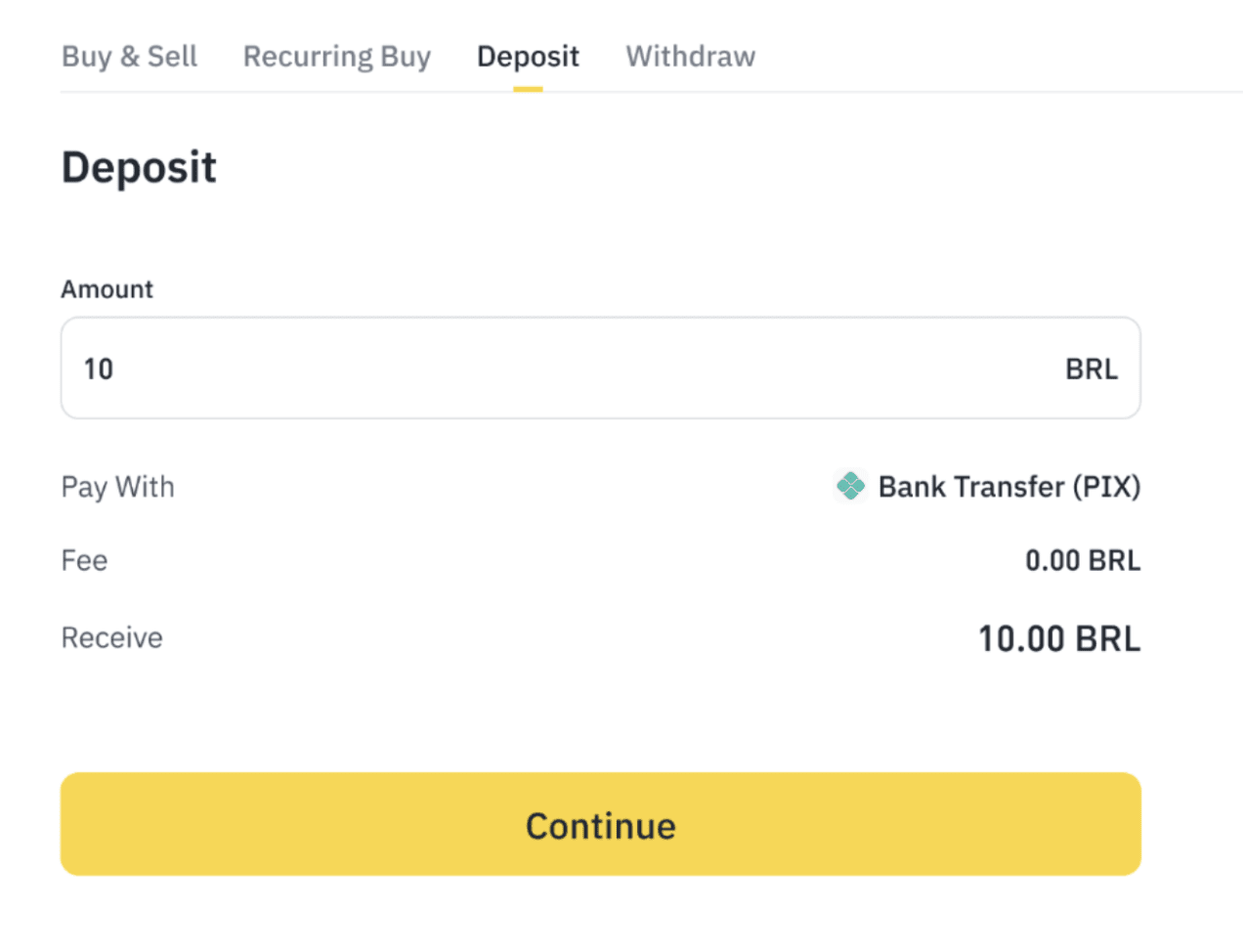
Task: Click the entered number 10 in Amount
Action: [99, 369]
